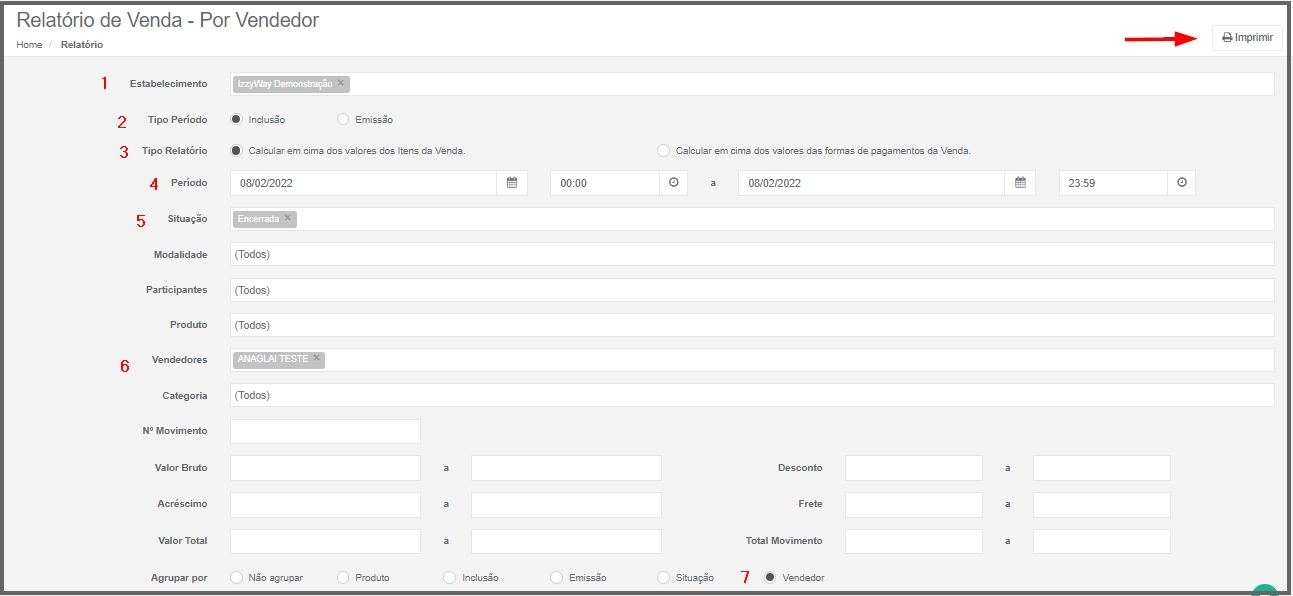The height and width of the screenshot is (596, 1293).
Task: Focus the Total Movimento minimum field
Action: click(914, 541)
